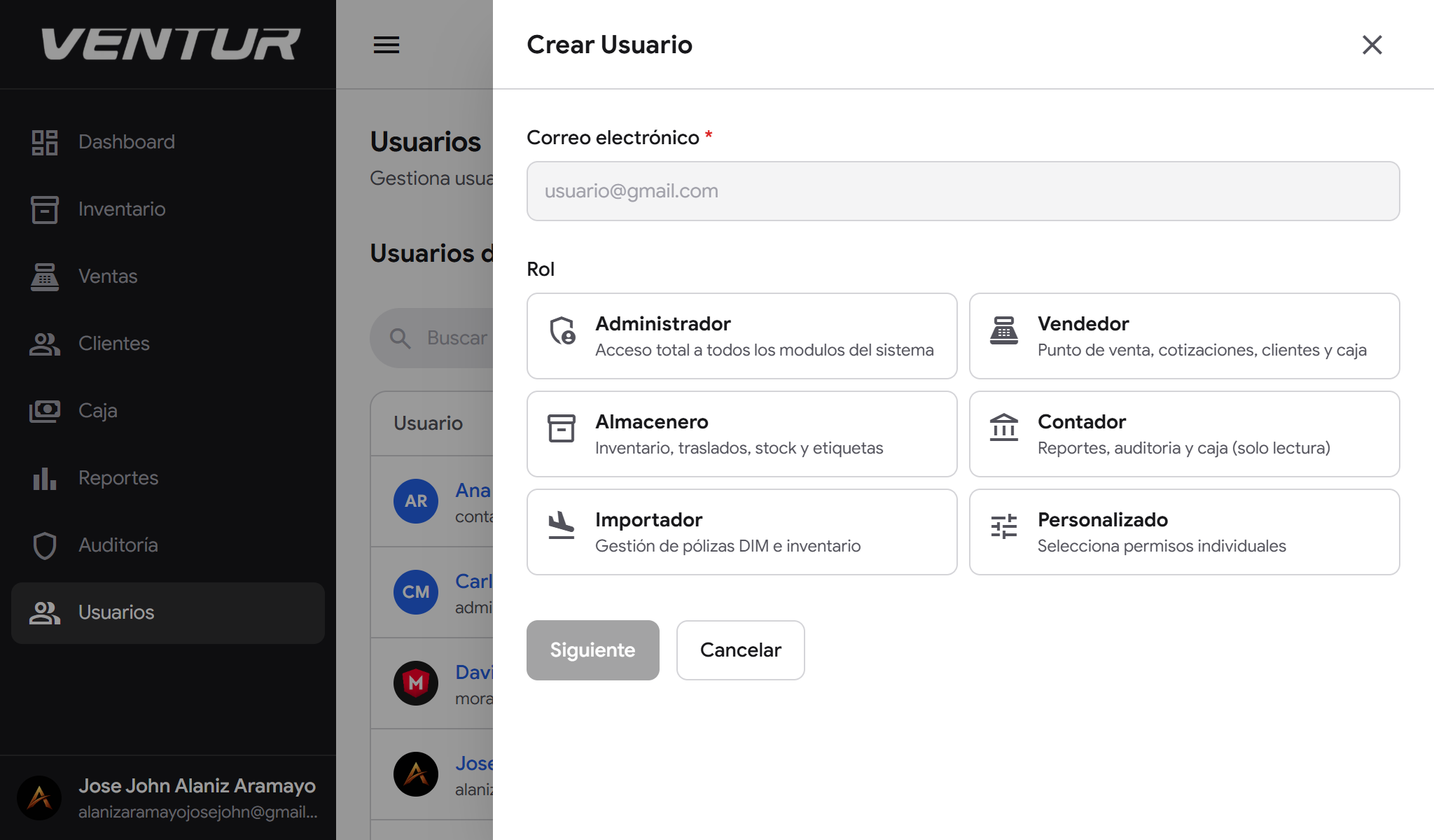The height and width of the screenshot is (840, 1434).
Task: Click the Ventas cash register icon
Action: pos(44,276)
